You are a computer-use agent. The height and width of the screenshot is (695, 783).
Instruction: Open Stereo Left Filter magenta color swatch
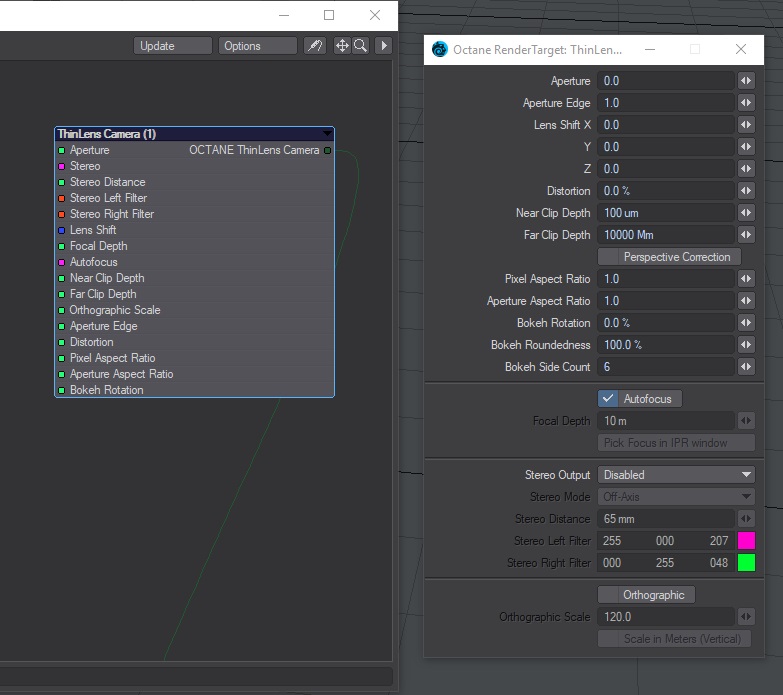click(746, 540)
